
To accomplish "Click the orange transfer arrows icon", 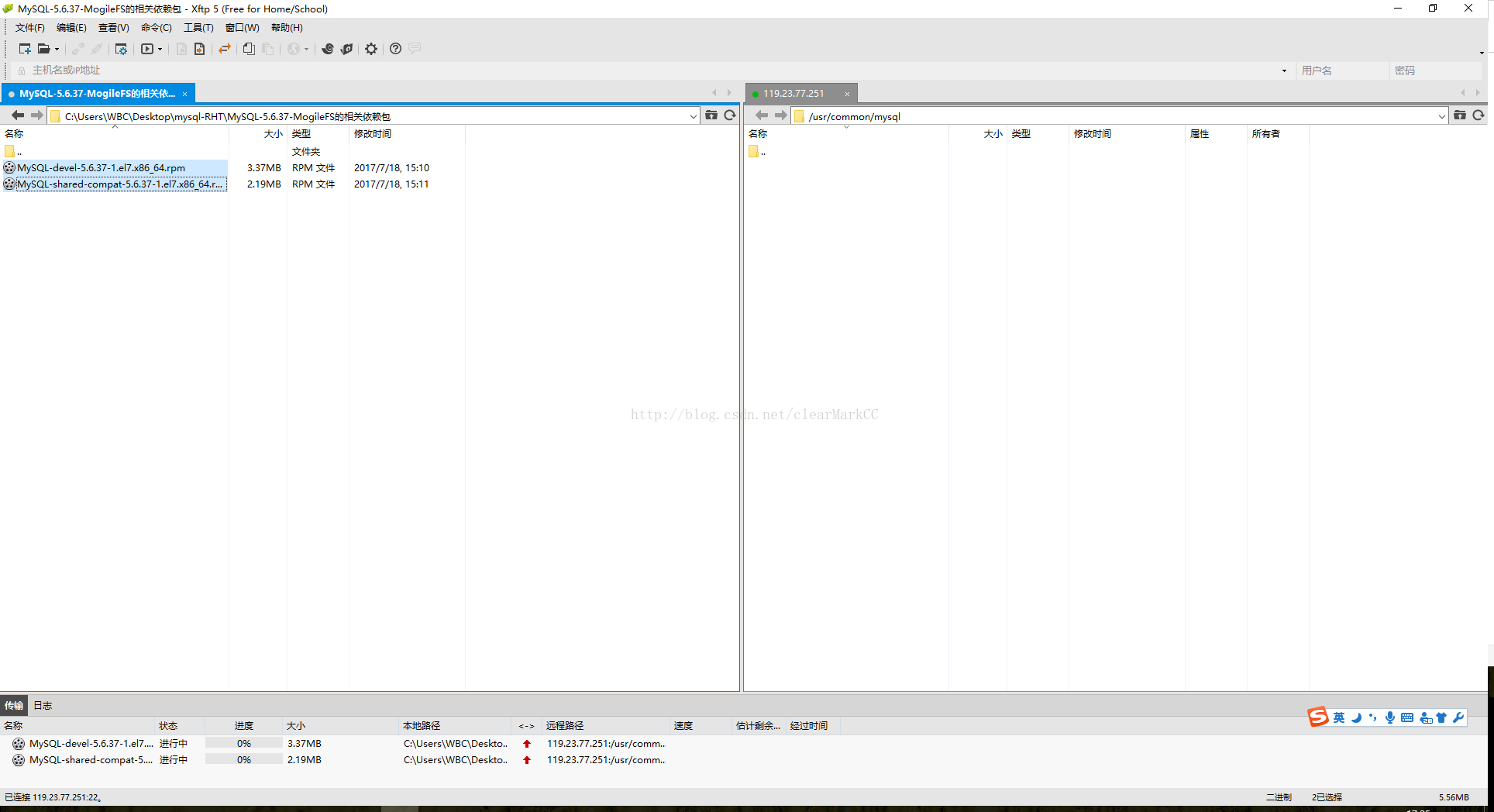I will 225,49.
